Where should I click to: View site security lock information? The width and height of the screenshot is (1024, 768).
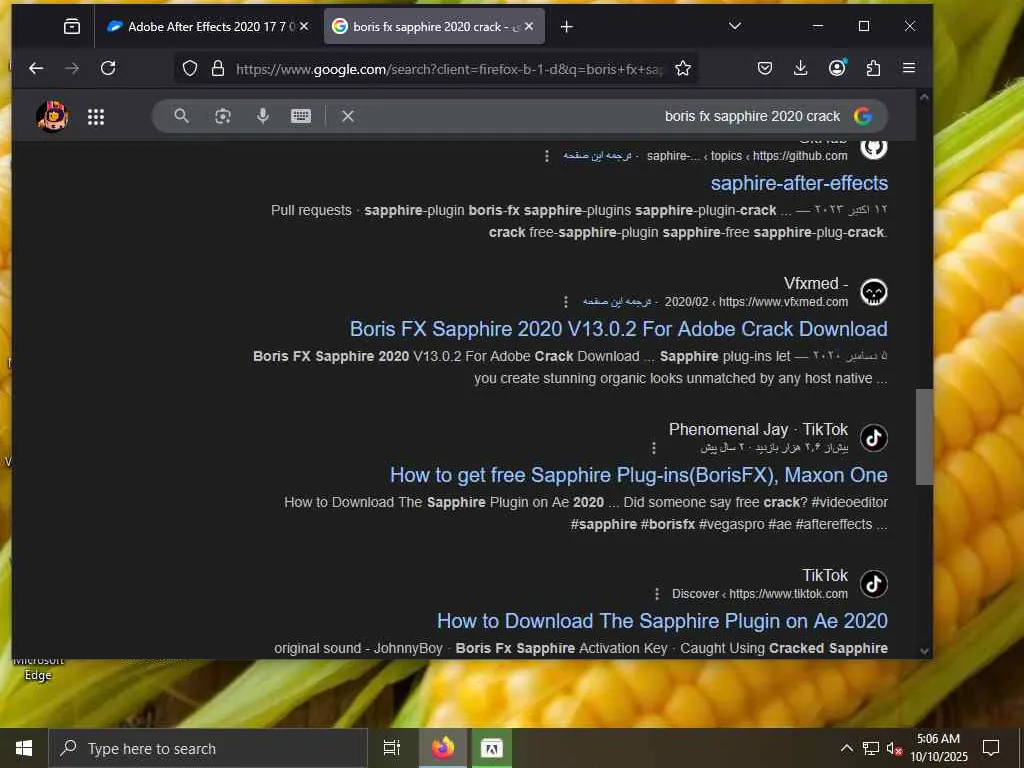218,68
